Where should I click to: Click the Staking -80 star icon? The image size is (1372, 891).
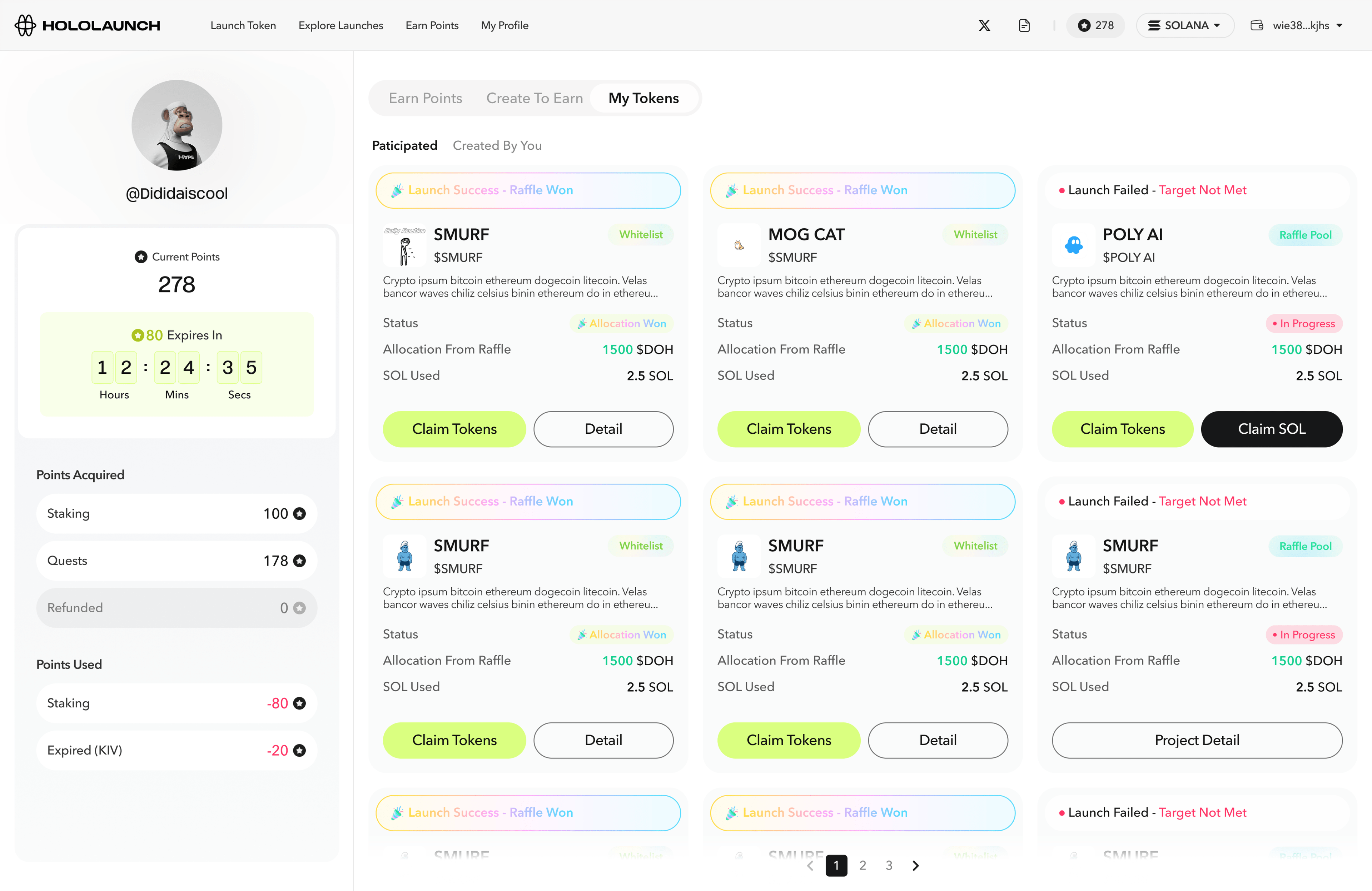click(x=299, y=703)
